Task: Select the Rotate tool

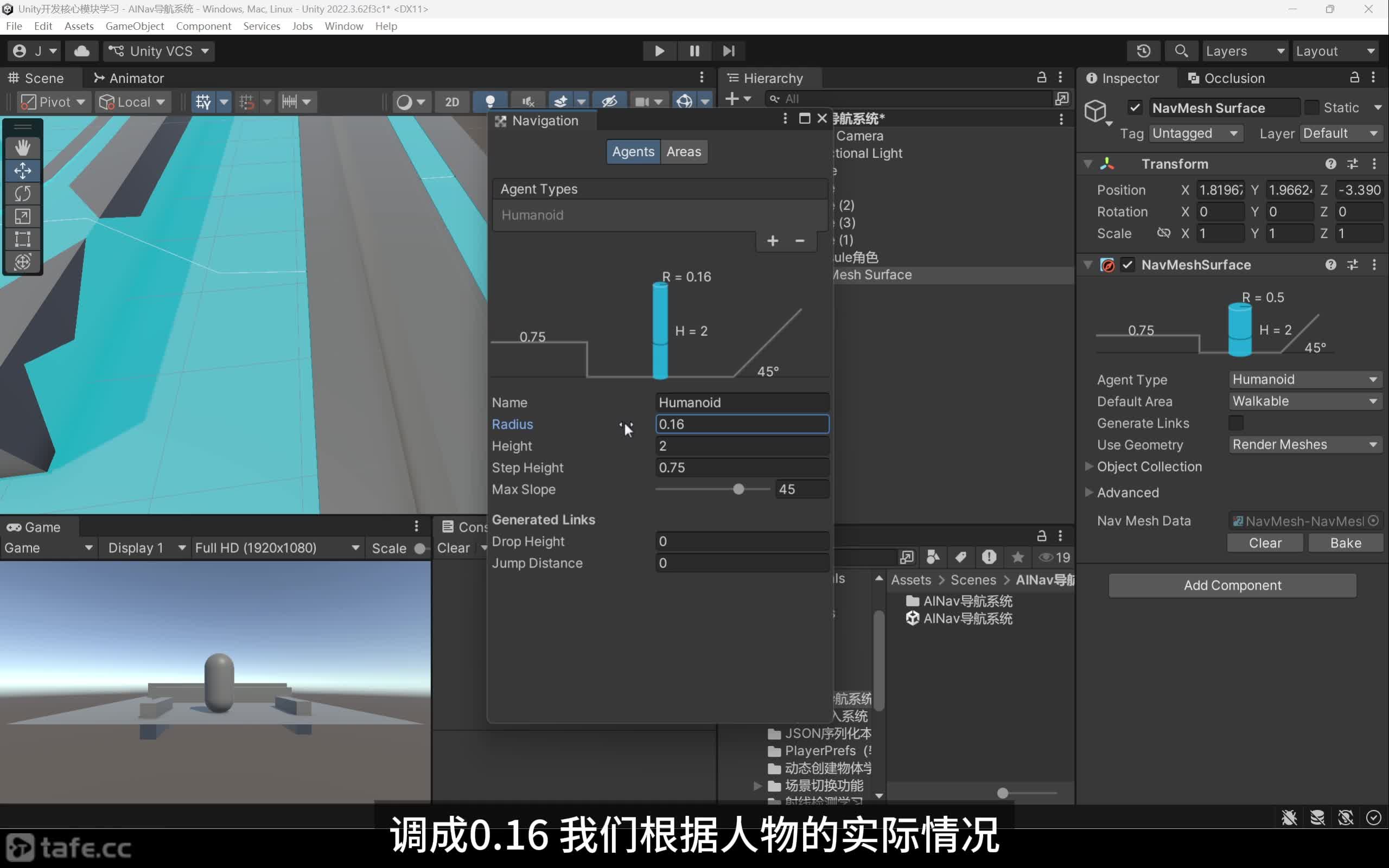Action: [x=22, y=194]
